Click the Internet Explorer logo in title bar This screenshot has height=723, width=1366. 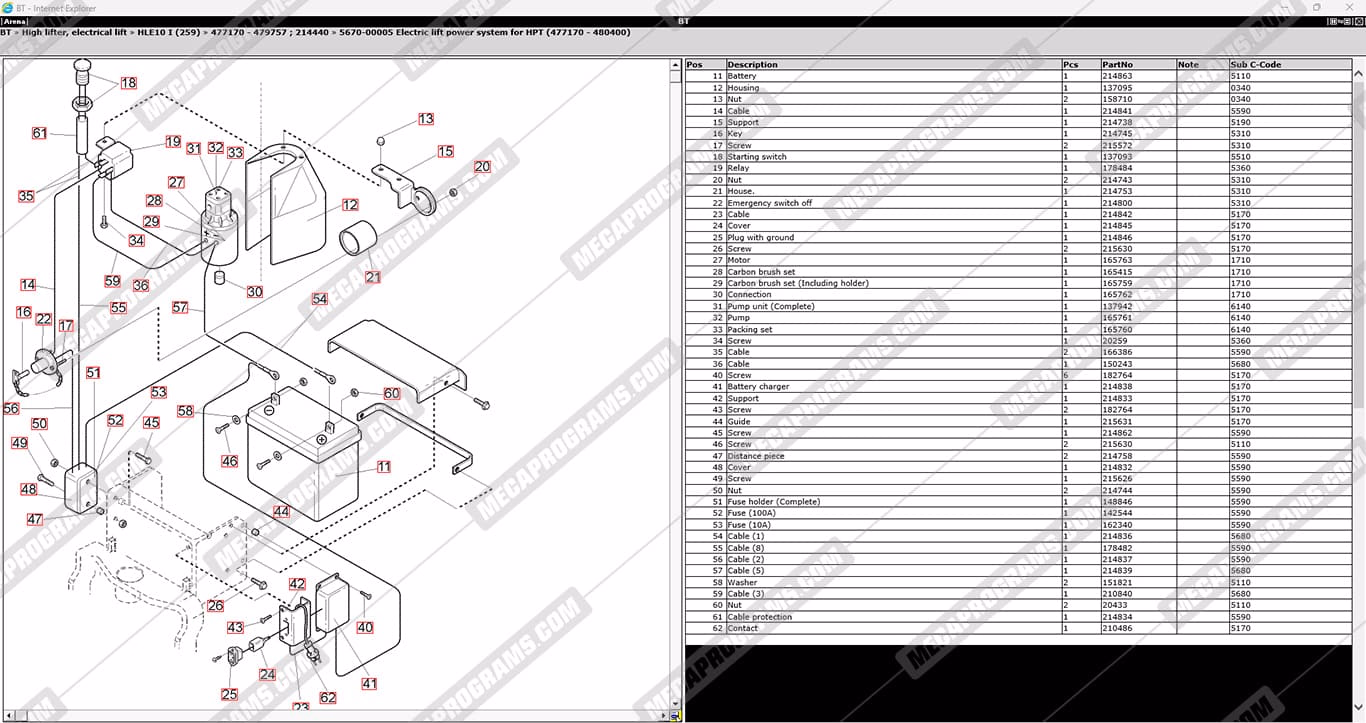coord(7,7)
